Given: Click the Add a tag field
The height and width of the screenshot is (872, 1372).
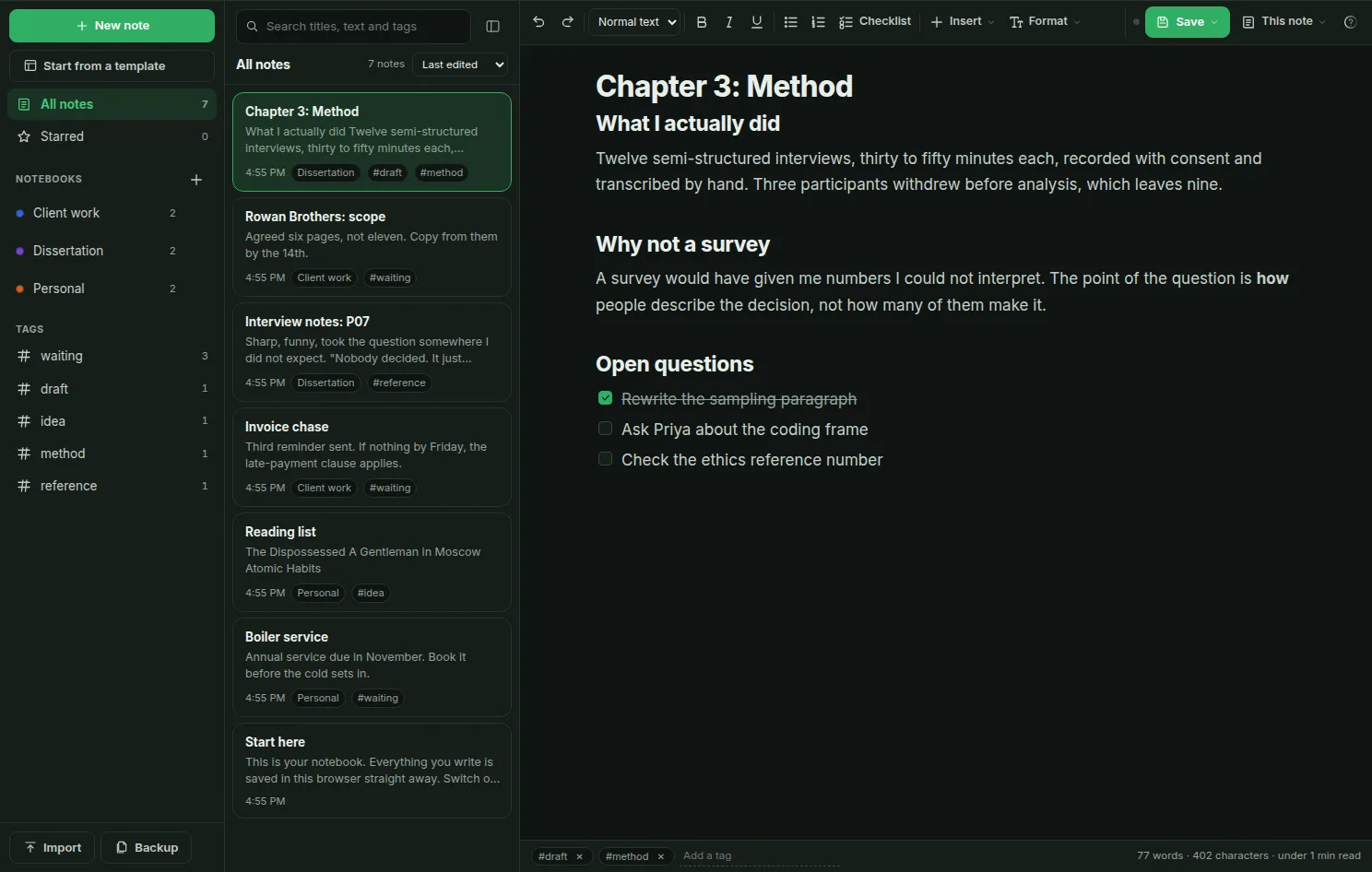Looking at the screenshot, I should coord(760,856).
